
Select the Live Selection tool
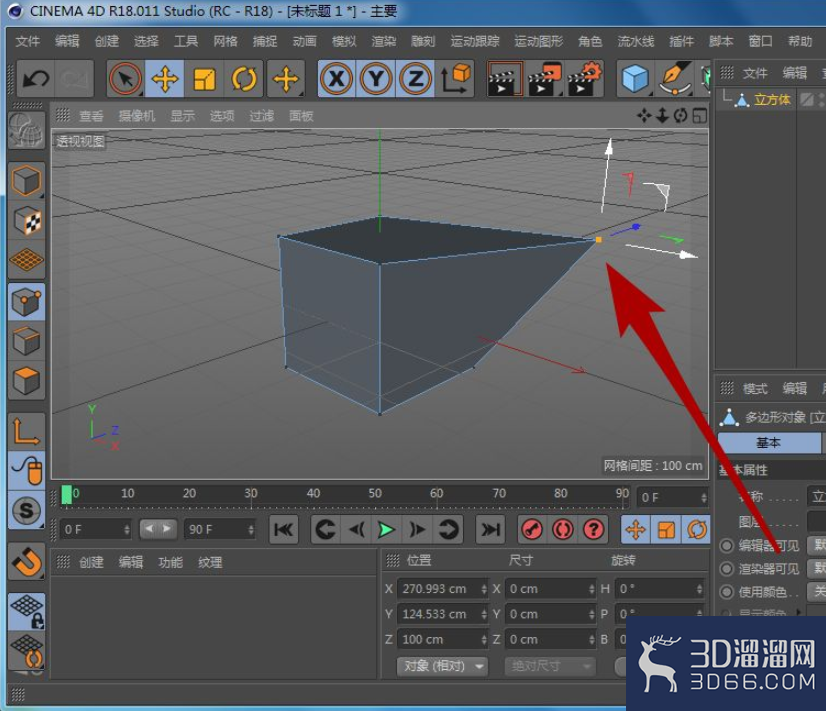tap(125, 79)
